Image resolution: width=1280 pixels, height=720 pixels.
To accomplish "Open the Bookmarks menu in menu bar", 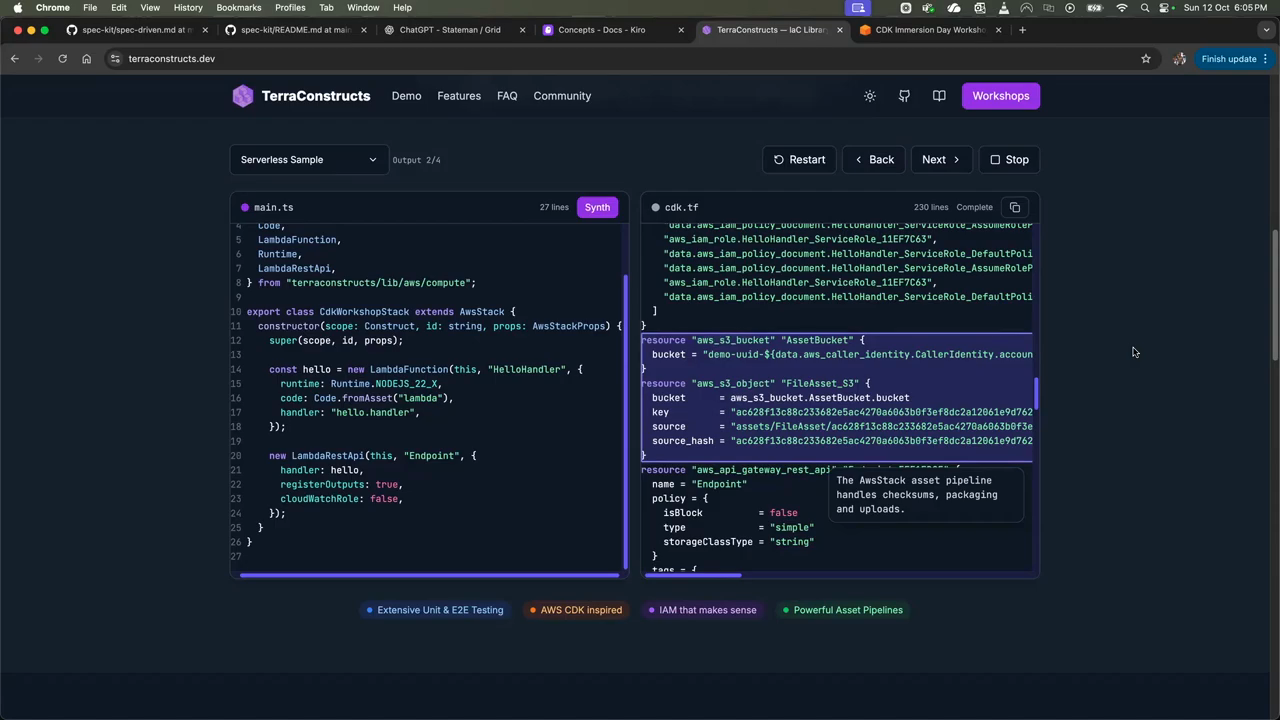I will pos(238,8).
